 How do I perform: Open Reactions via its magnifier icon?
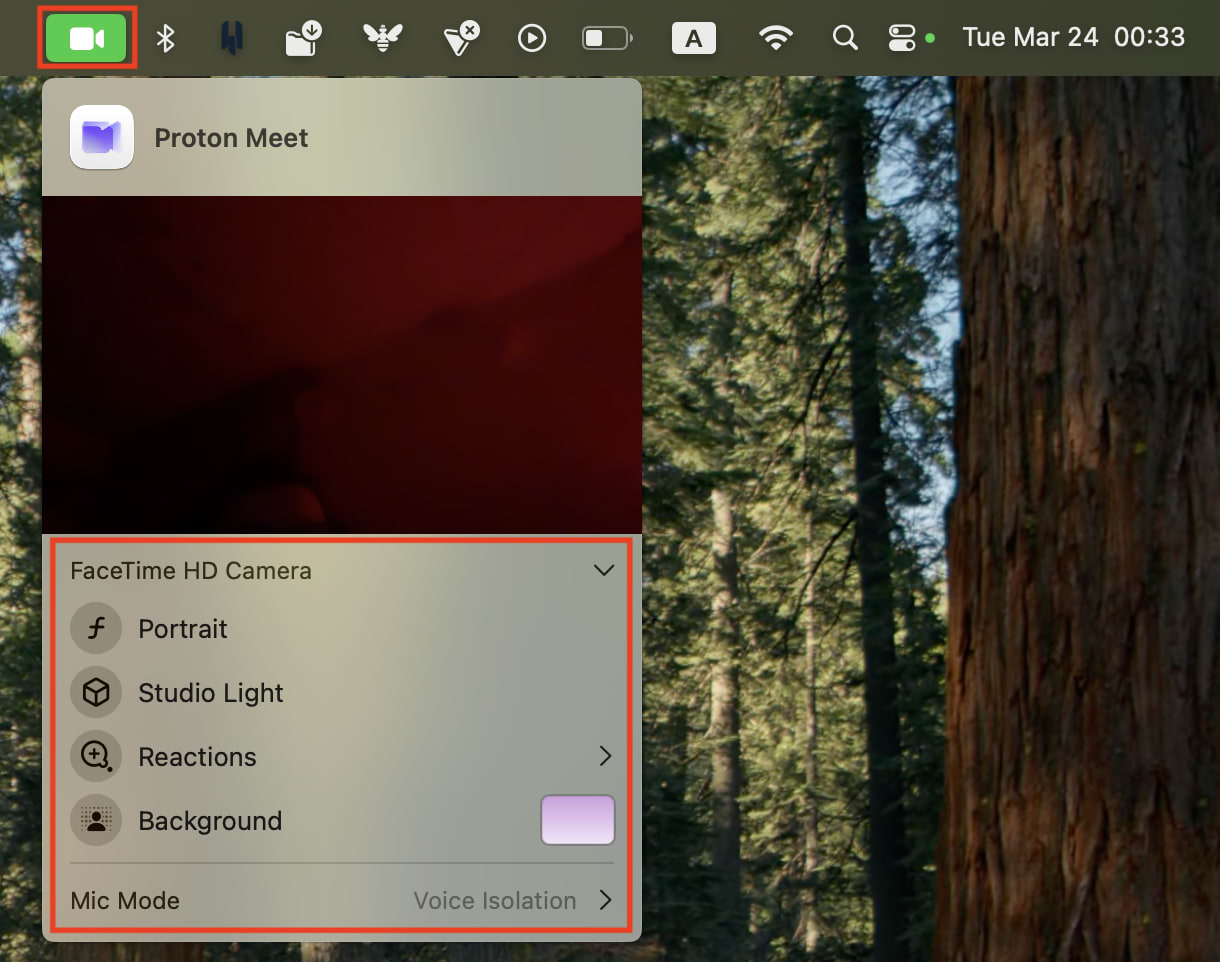pos(96,756)
